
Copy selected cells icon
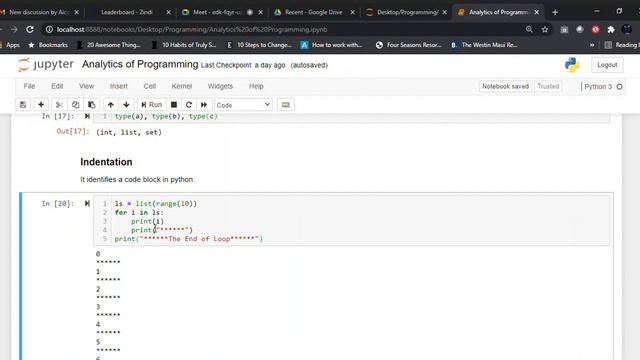76,105
